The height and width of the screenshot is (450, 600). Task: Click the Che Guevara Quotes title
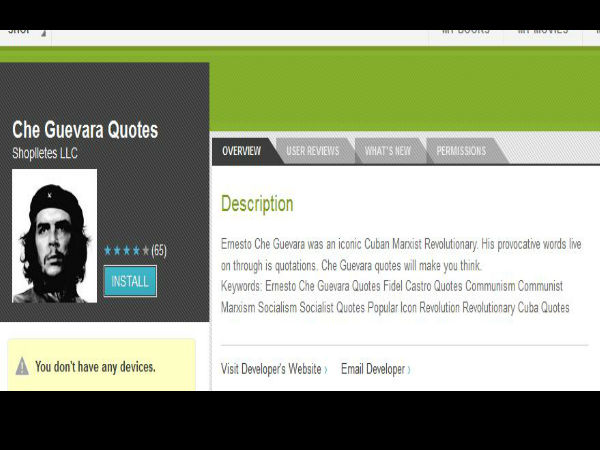85,129
